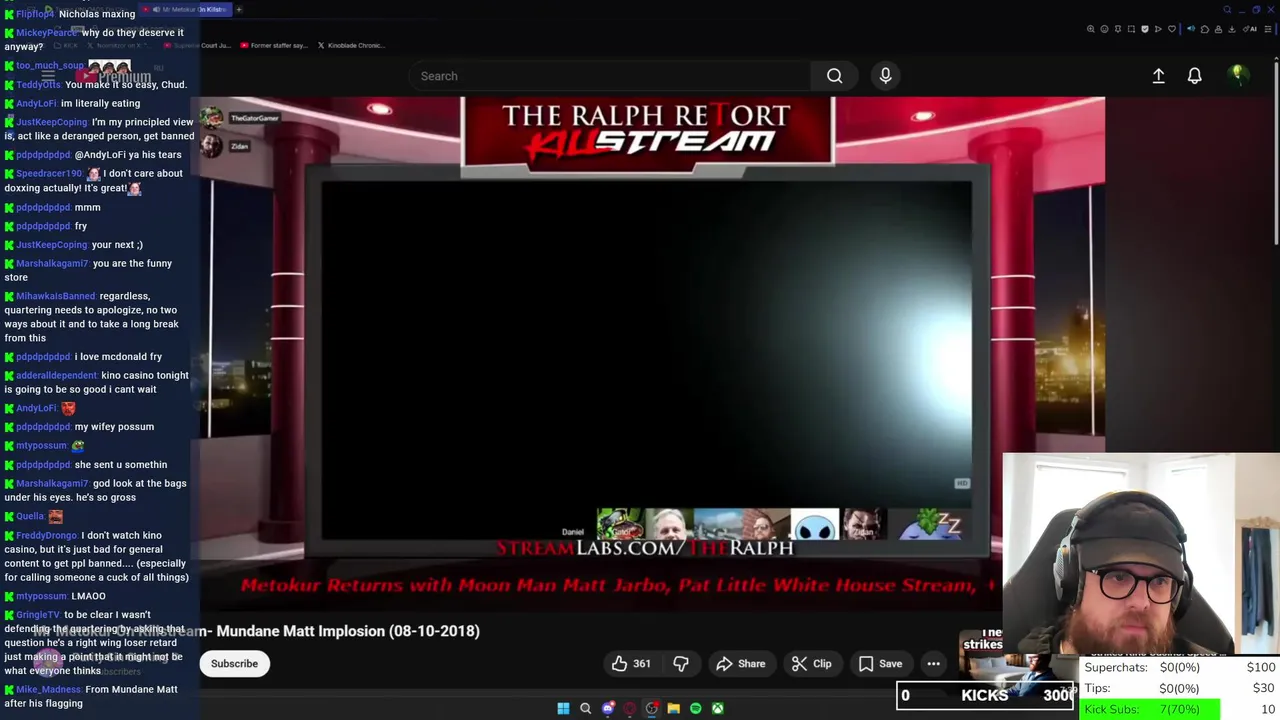This screenshot has width=1280, height=720.
Task: Create a clip with Clip button
Action: [x=812, y=664]
